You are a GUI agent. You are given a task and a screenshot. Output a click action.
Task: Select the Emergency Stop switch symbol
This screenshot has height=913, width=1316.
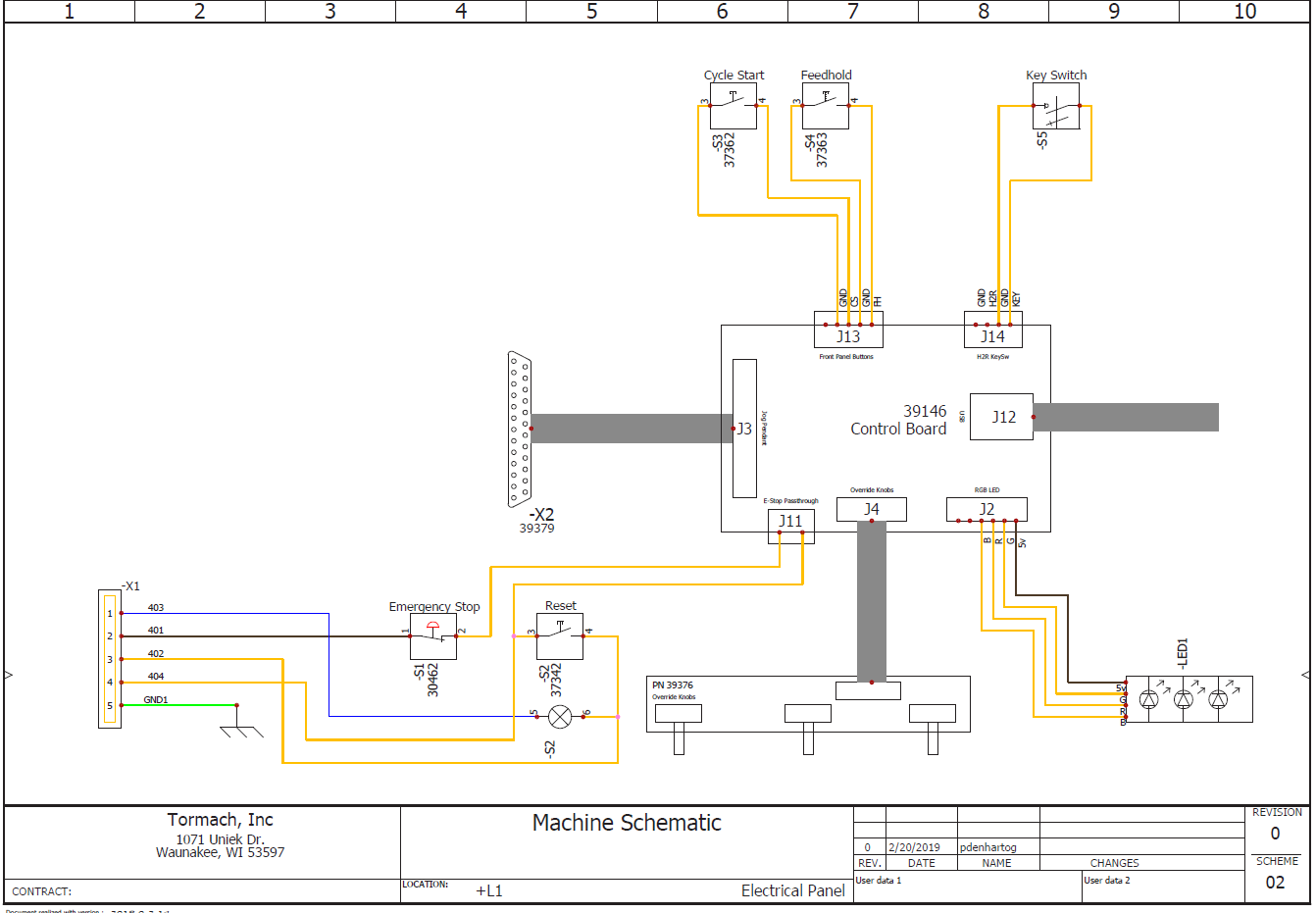click(432, 636)
